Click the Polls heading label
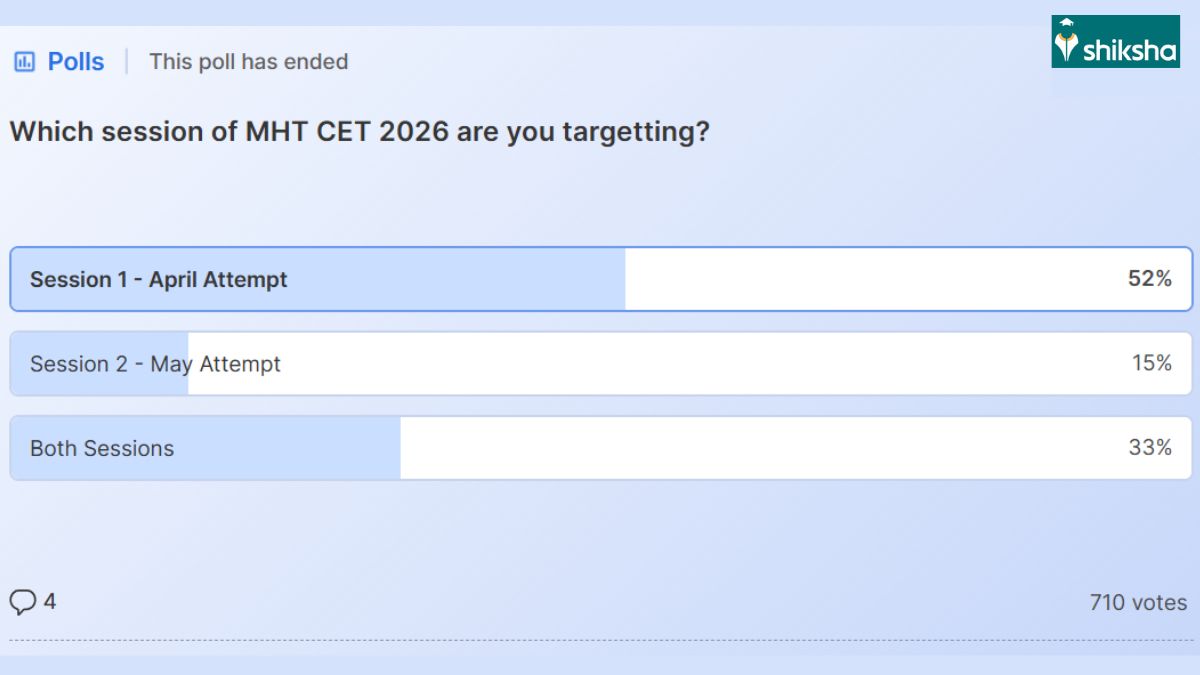The width and height of the screenshot is (1200, 675). click(x=76, y=62)
